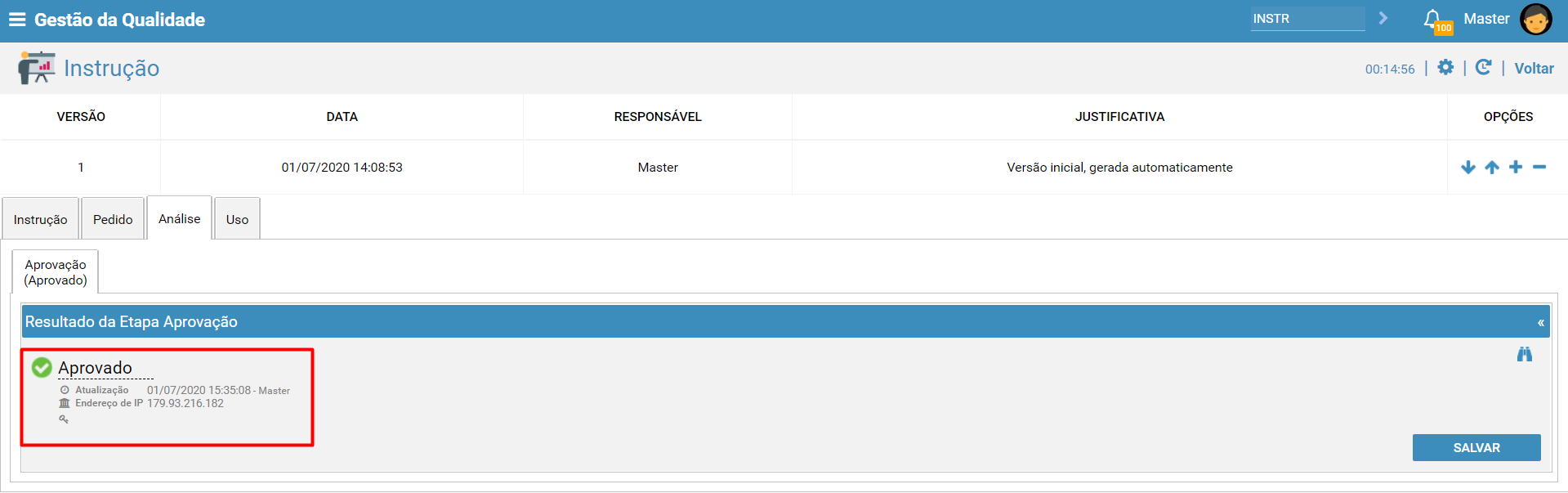Image resolution: width=1568 pixels, height=493 pixels.
Task: Click the DATA column header
Action: pyautogui.click(x=342, y=117)
